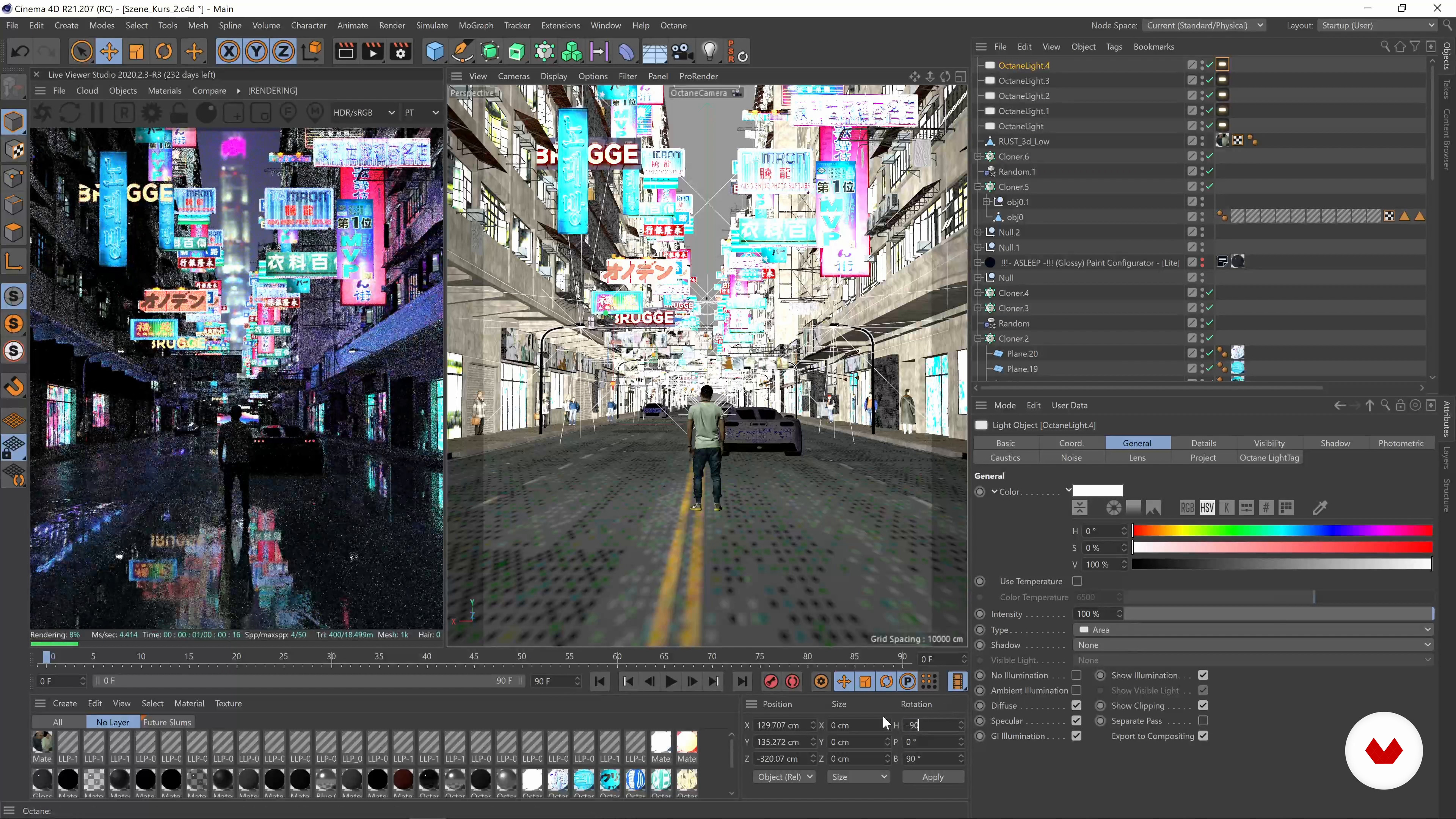Expand the Cloner.6 tree node
Screen dimensions: 1456x819
point(978,157)
